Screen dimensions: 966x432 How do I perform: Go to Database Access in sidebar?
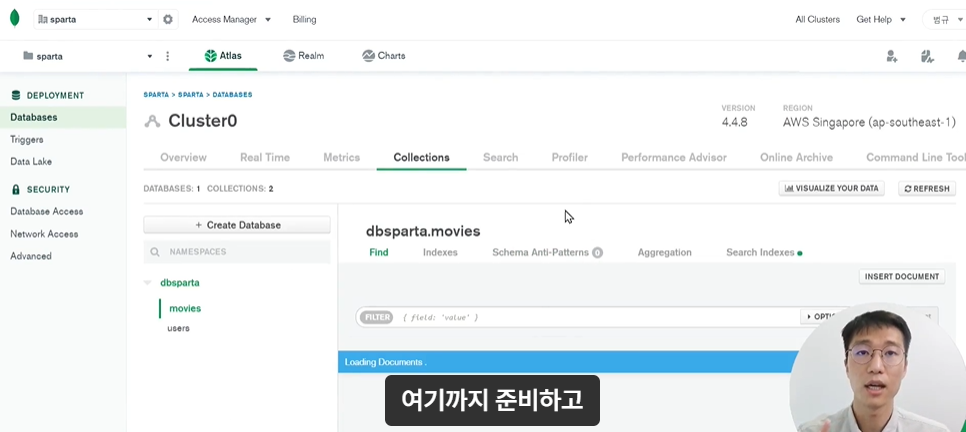(x=46, y=211)
